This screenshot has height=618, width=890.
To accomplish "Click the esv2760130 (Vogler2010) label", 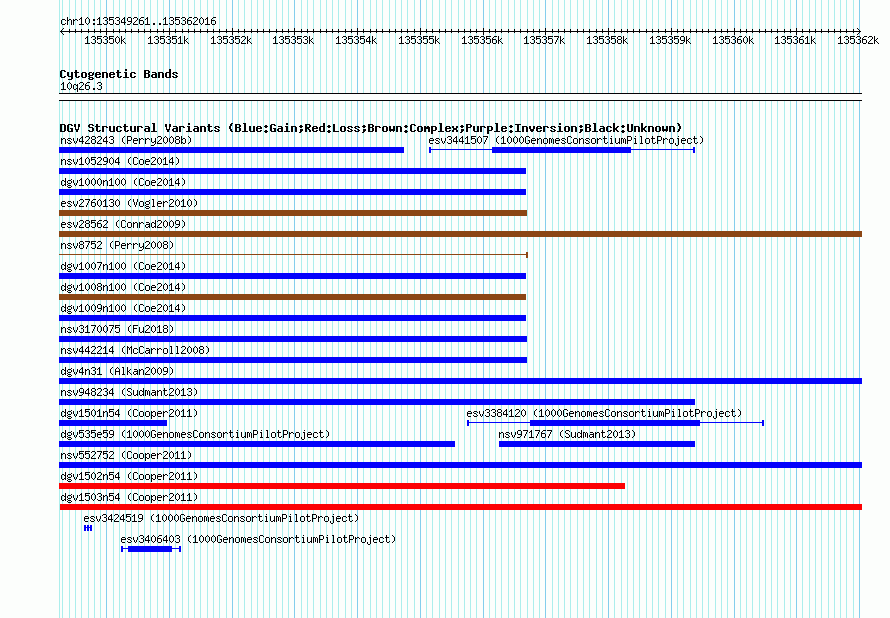I will [x=129, y=203].
